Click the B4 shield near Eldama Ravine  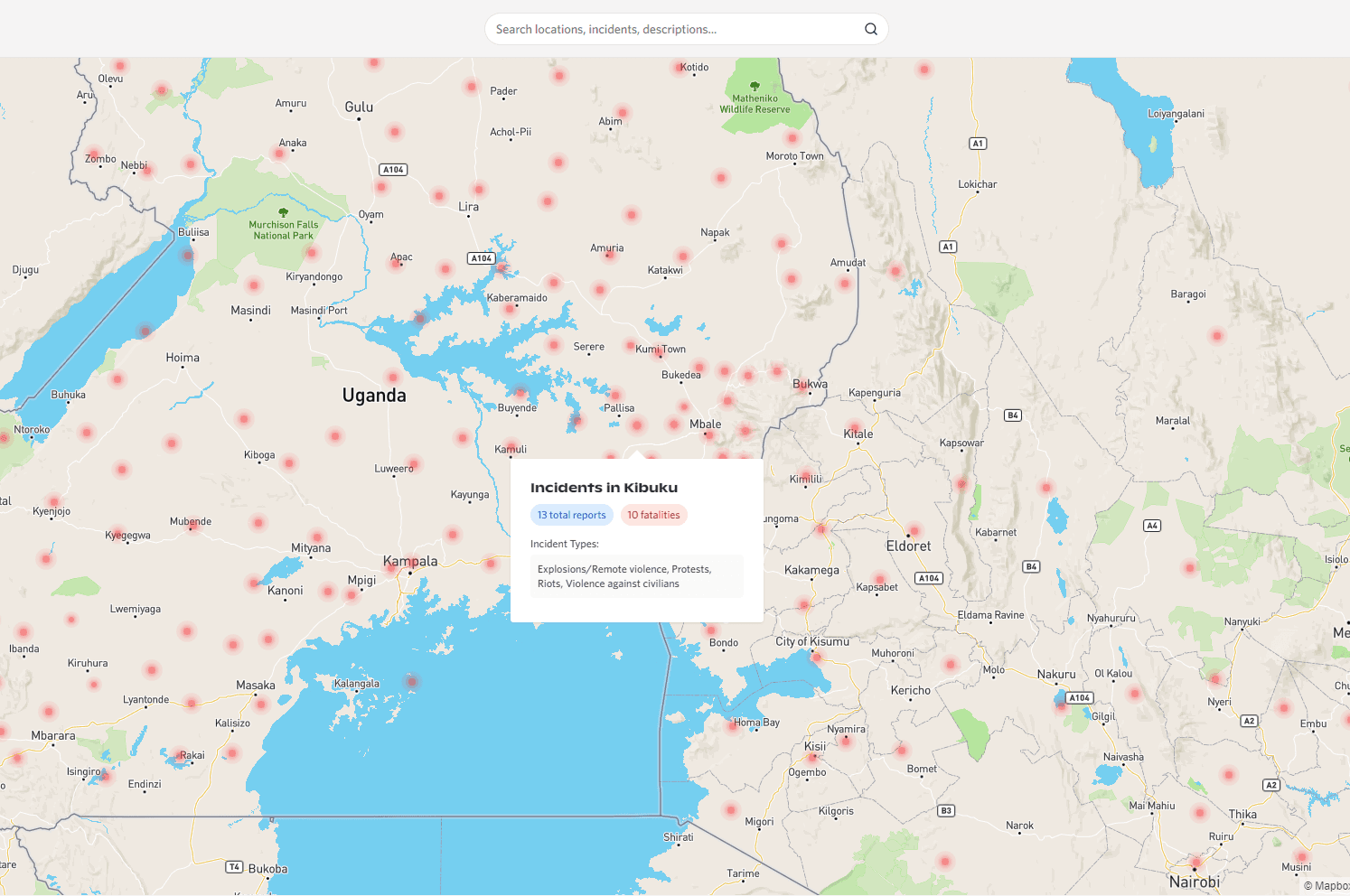(x=1031, y=567)
